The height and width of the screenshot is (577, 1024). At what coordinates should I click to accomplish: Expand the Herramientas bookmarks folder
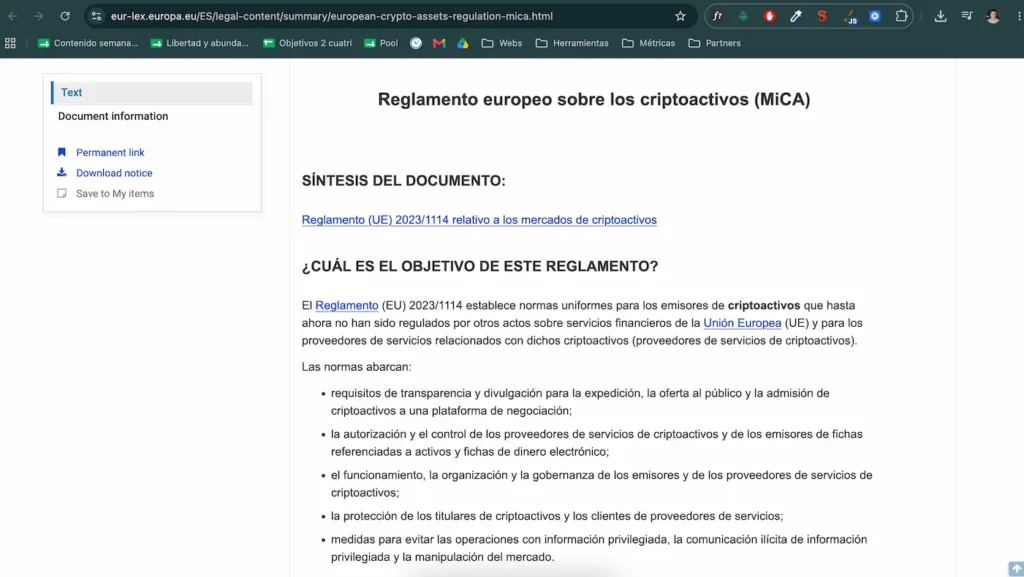[x=572, y=43]
